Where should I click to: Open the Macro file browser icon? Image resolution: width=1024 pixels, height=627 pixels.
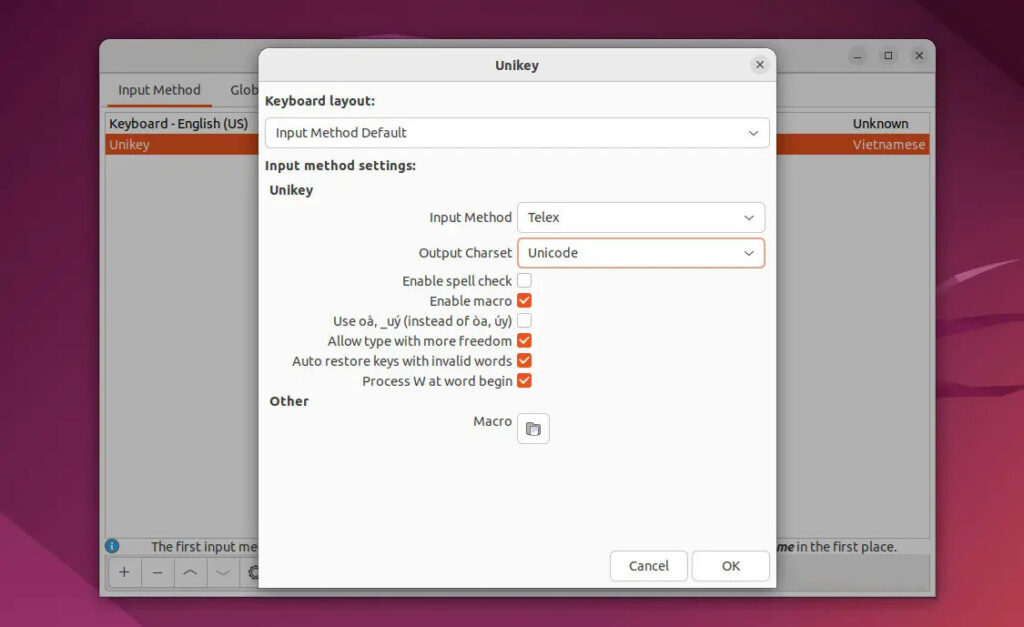(x=532, y=428)
